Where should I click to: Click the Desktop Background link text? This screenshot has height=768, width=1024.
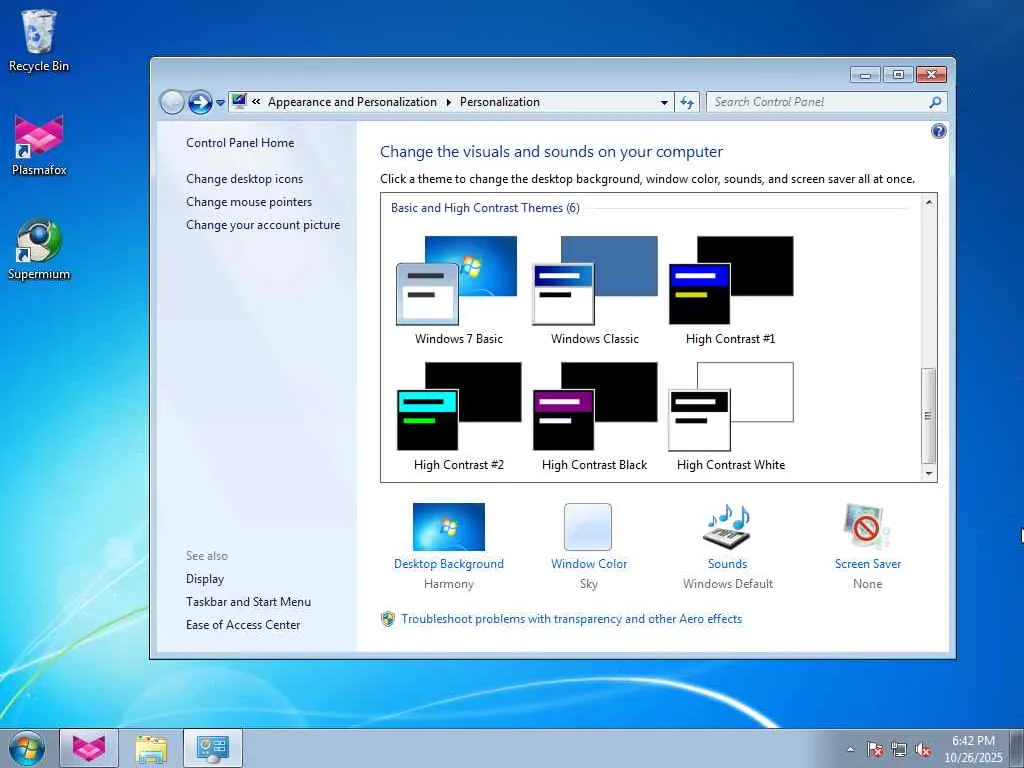449,564
